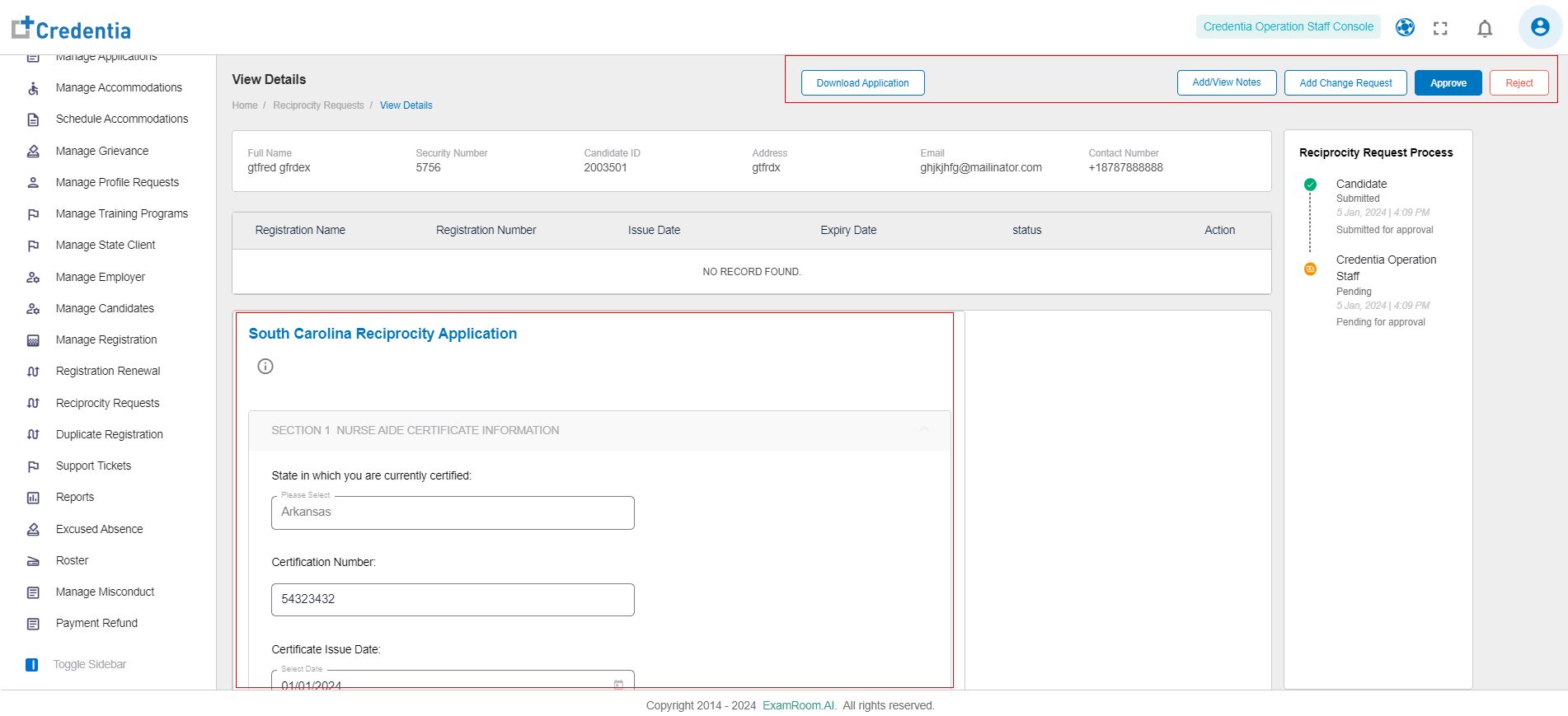Reject the reciprocity request
This screenshot has height=716, width=1568.
click(x=1519, y=83)
